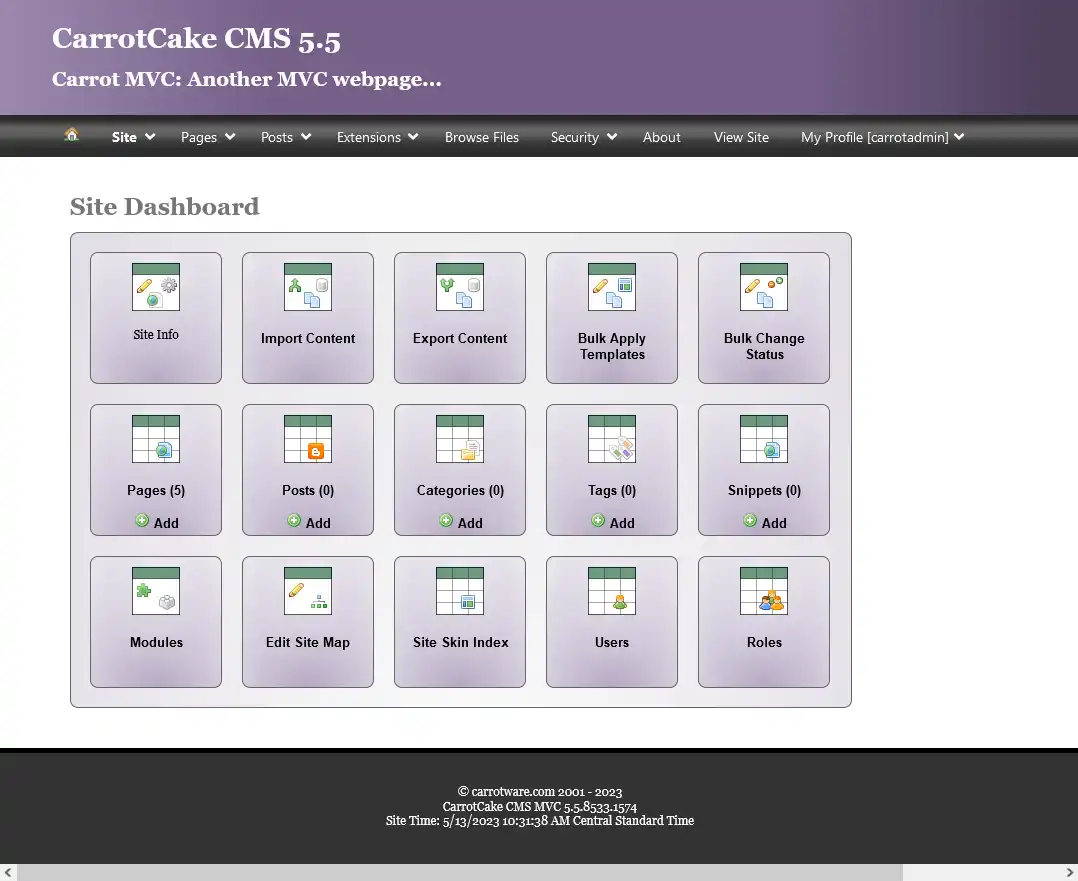Click the Snippets (0) icon
The width and height of the screenshot is (1078, 881).
coord(764,439)
